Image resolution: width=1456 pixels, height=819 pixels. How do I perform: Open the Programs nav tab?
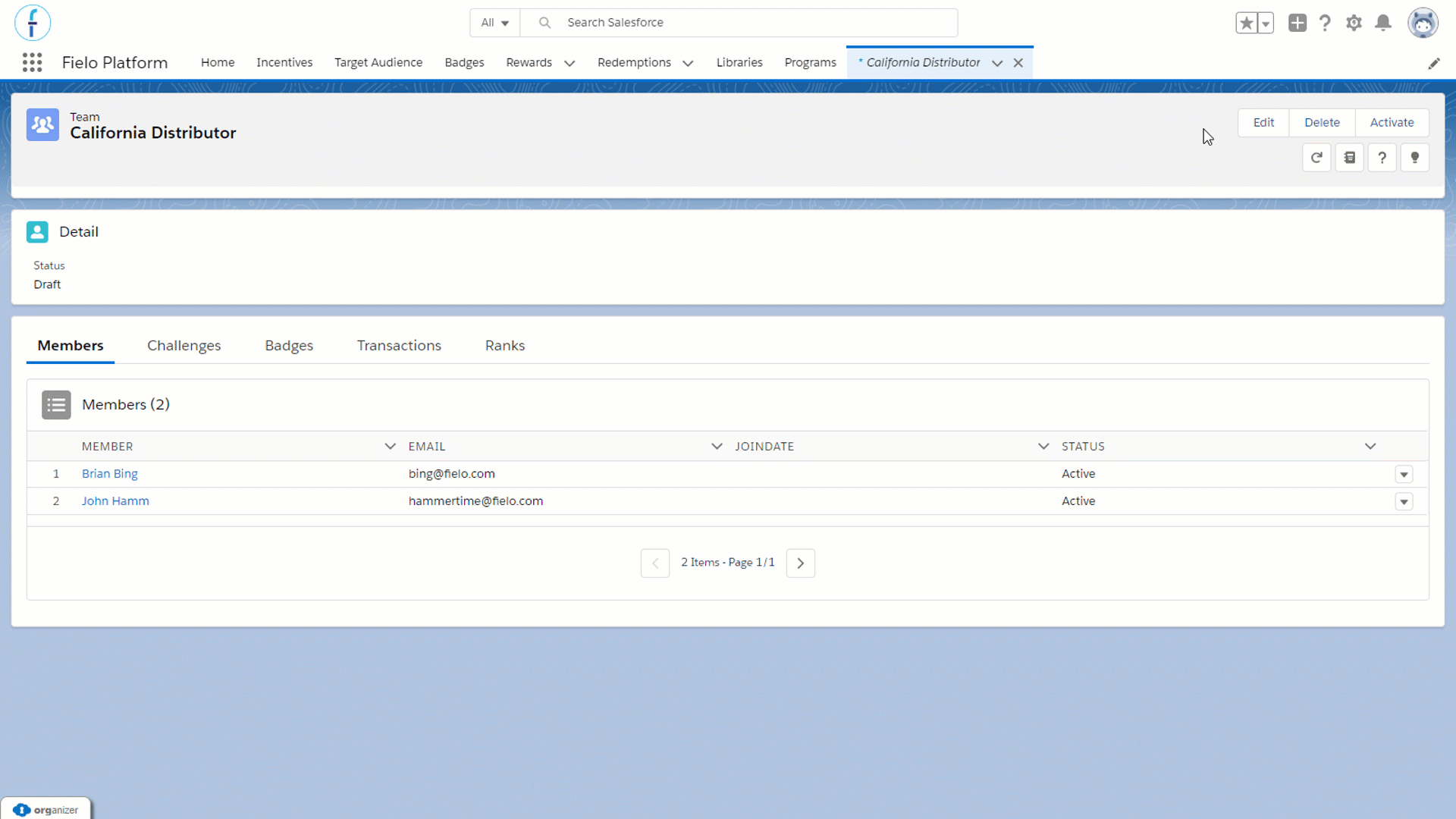click(810, 62)
